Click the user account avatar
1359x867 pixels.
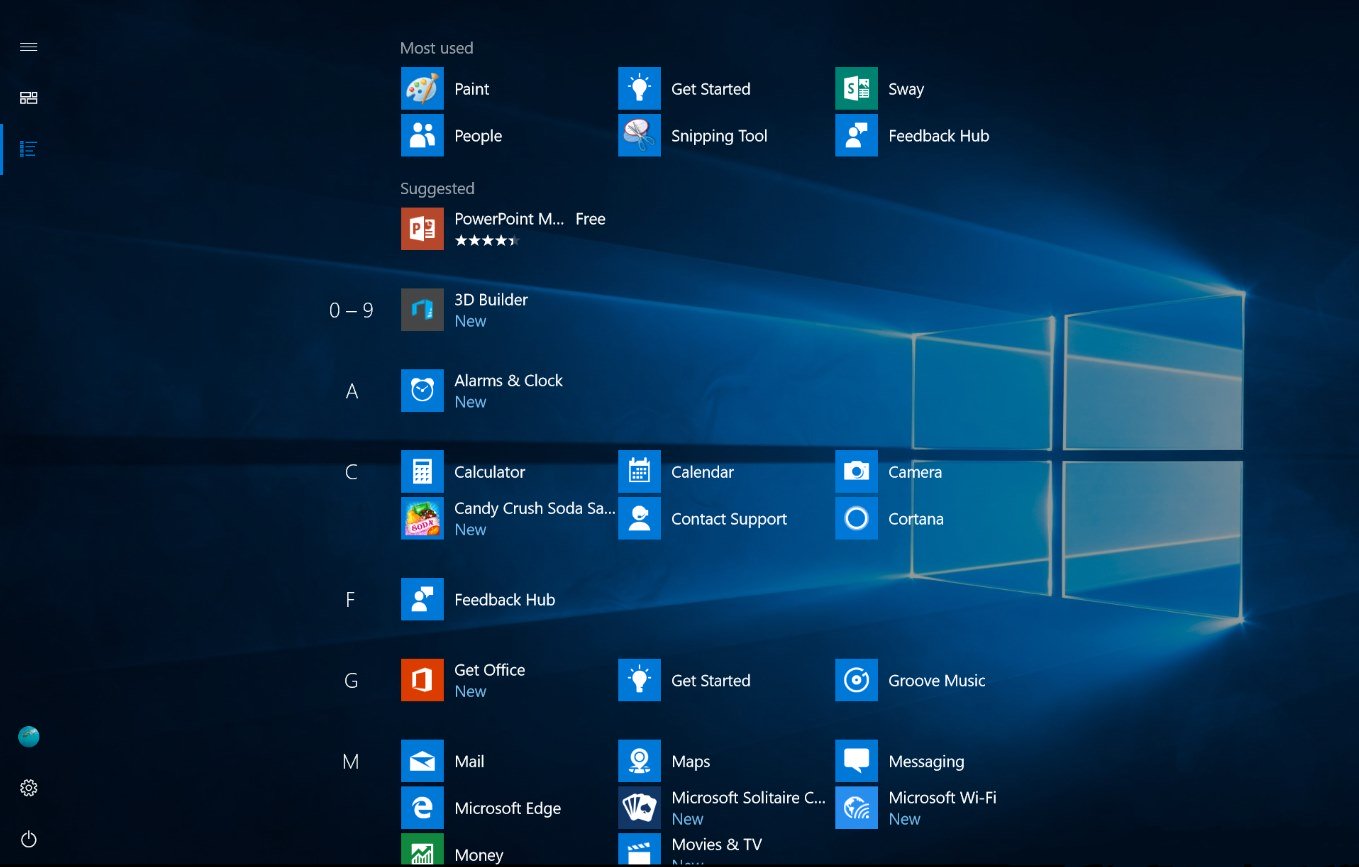[29, 737]
